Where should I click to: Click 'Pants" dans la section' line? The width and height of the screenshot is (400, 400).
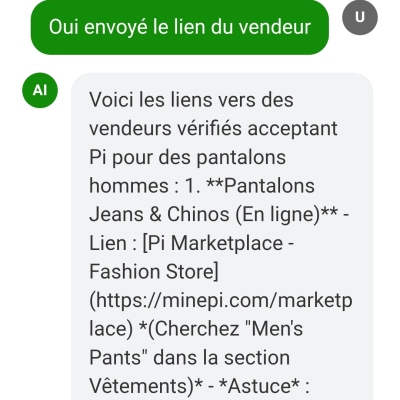(x=189, y=358)
